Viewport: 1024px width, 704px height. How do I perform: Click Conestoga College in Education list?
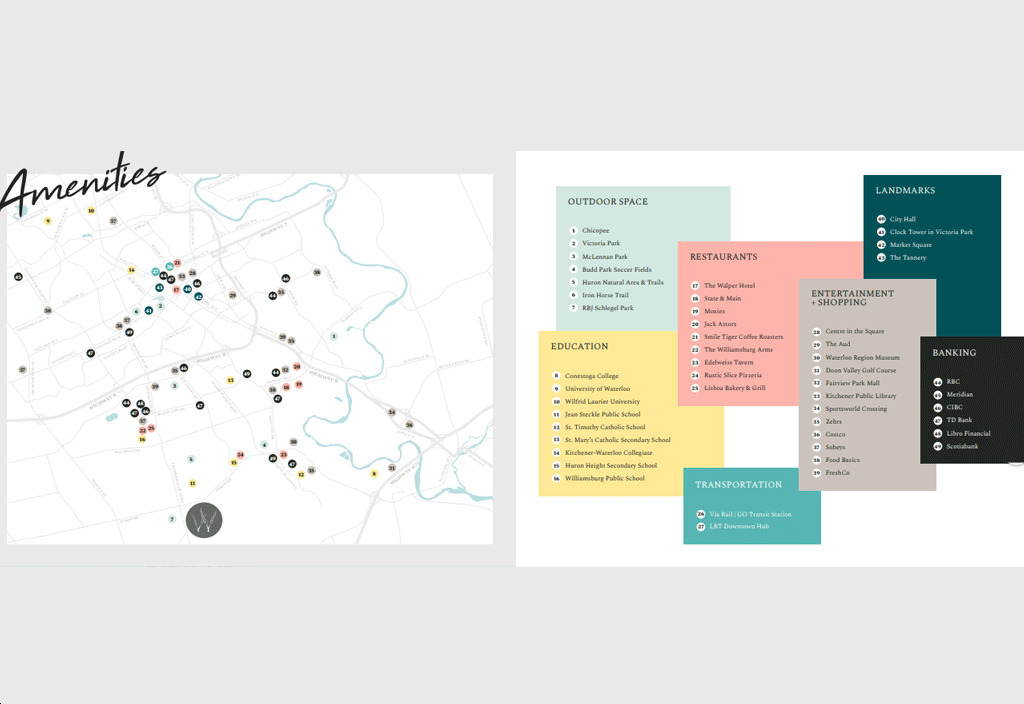pos(591,376)
